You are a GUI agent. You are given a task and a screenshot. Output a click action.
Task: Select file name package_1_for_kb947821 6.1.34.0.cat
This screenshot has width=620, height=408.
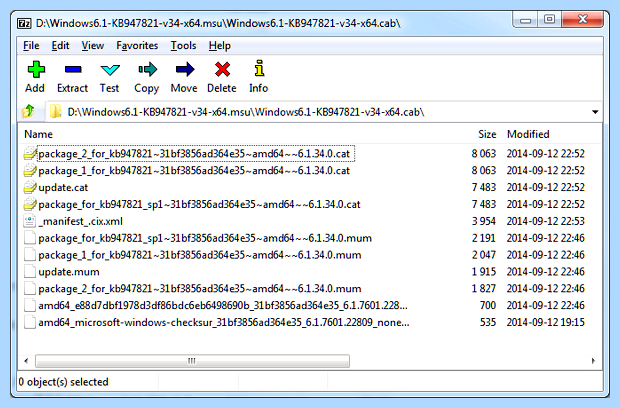click(x=194, y=171)
